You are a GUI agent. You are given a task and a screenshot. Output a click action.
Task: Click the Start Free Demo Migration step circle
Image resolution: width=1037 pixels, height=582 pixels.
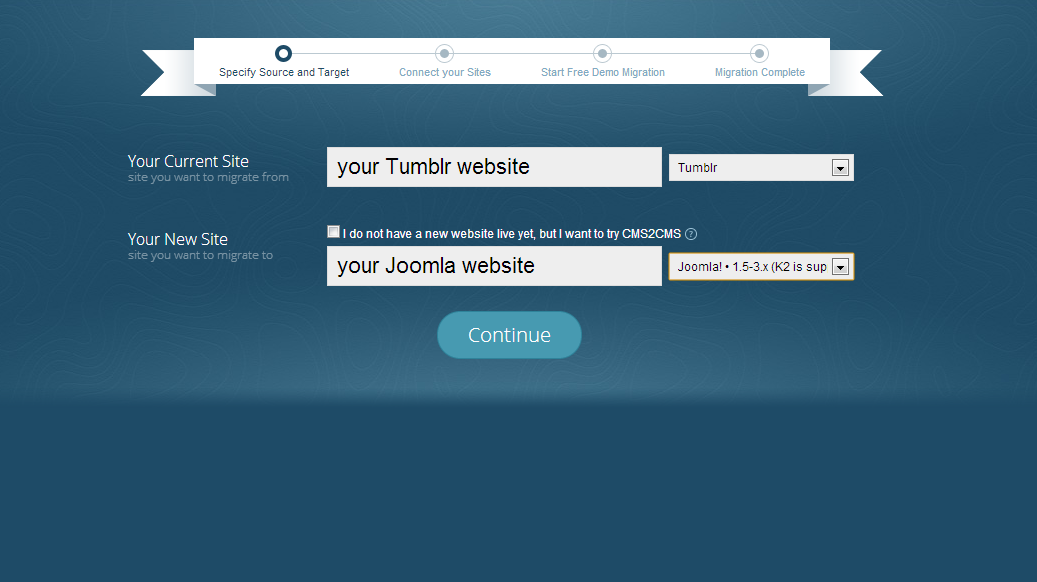click(602, 54)
